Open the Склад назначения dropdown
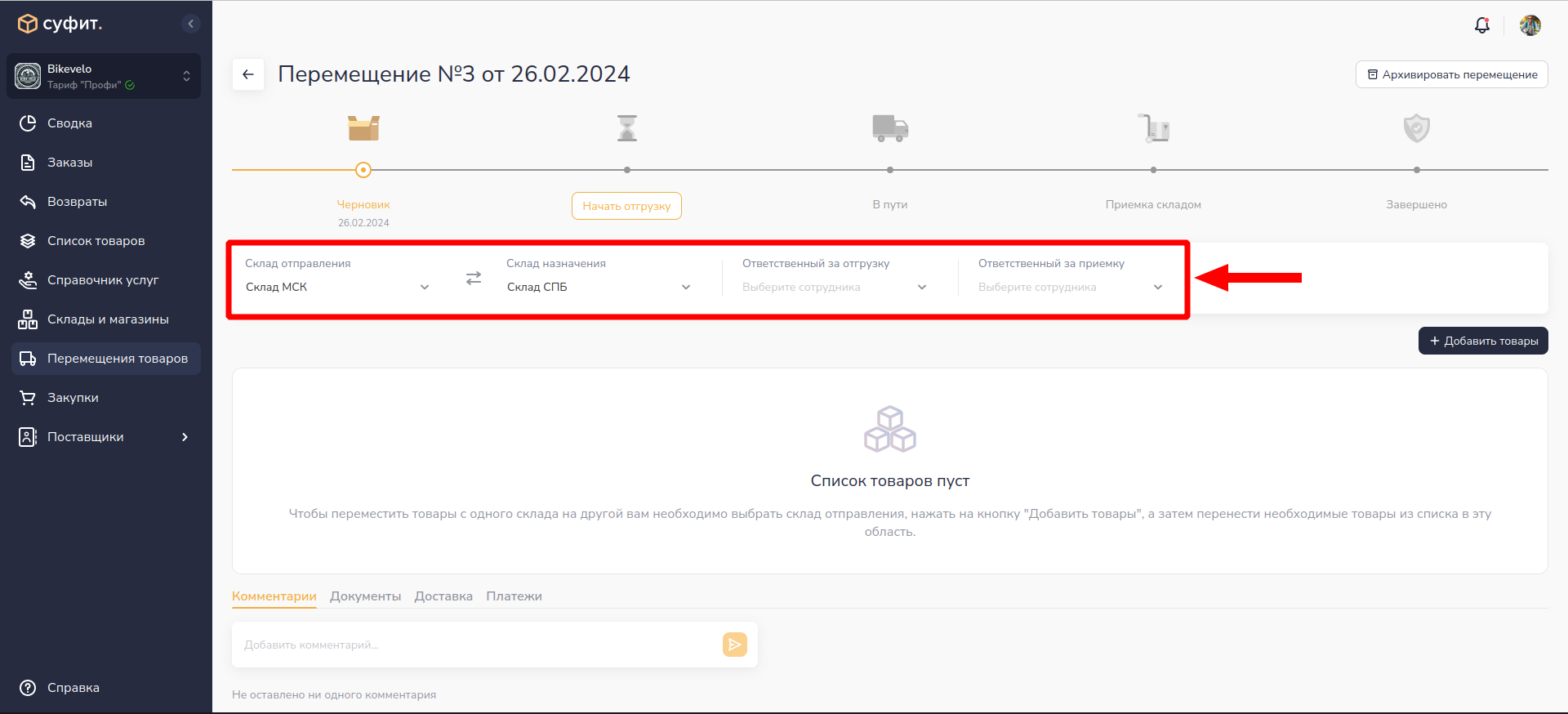The image size is (1568, 714). (599, 287)
